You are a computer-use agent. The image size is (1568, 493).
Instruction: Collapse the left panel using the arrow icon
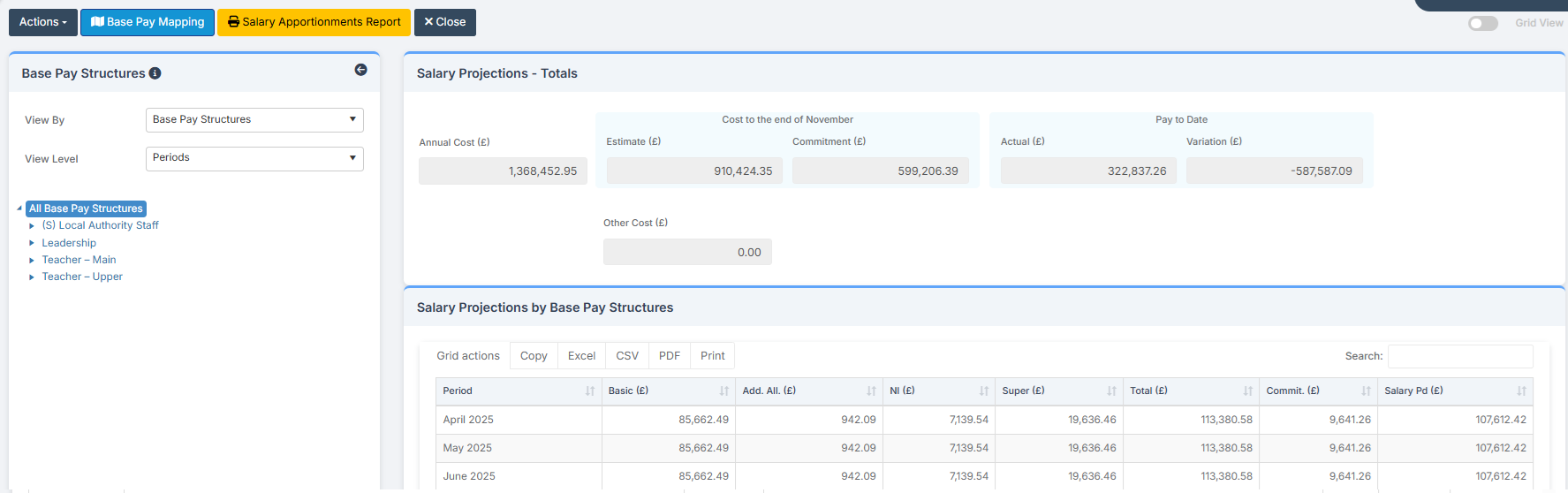[x=360, y=70]
